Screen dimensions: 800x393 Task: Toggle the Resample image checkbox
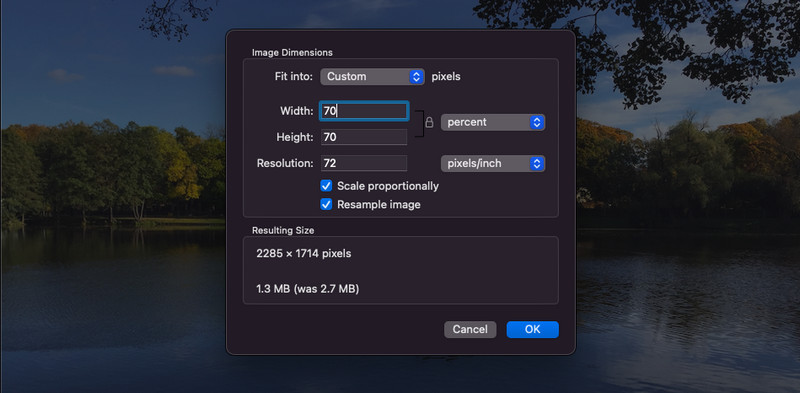tap(326, 205)
